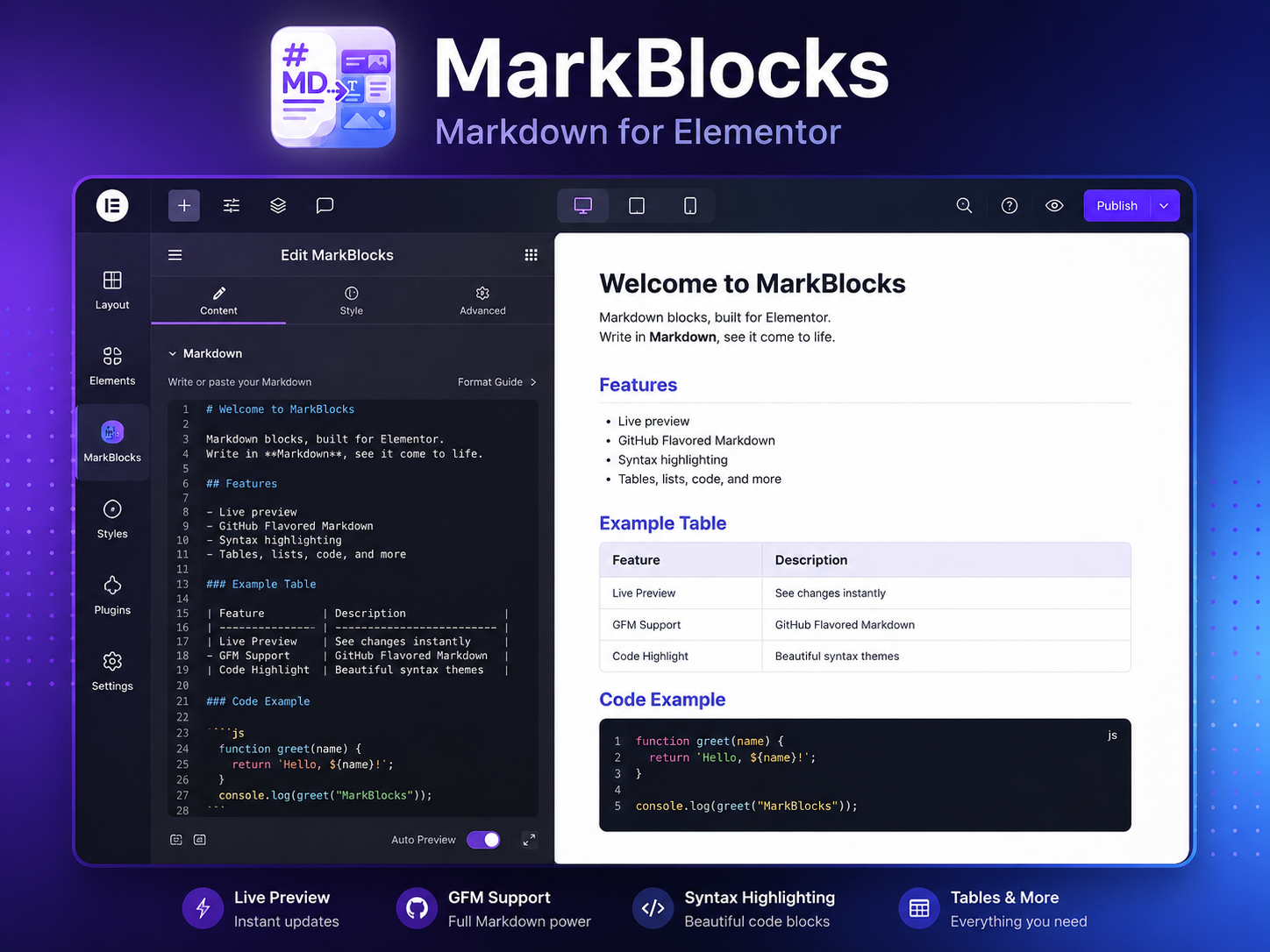Click the '## Features' editor line

click(x=241, y=484)
